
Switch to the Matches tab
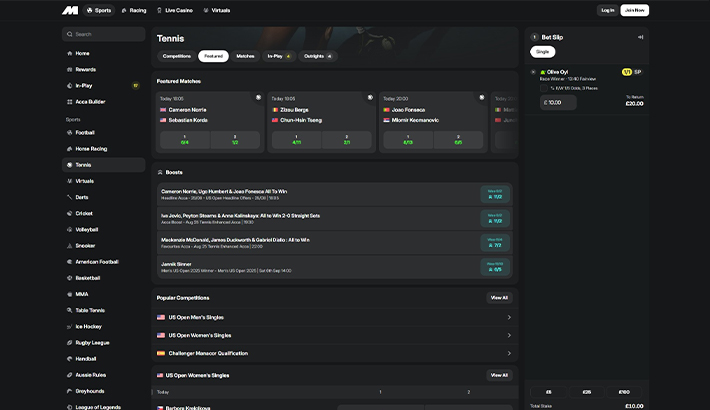click(245, 56)
